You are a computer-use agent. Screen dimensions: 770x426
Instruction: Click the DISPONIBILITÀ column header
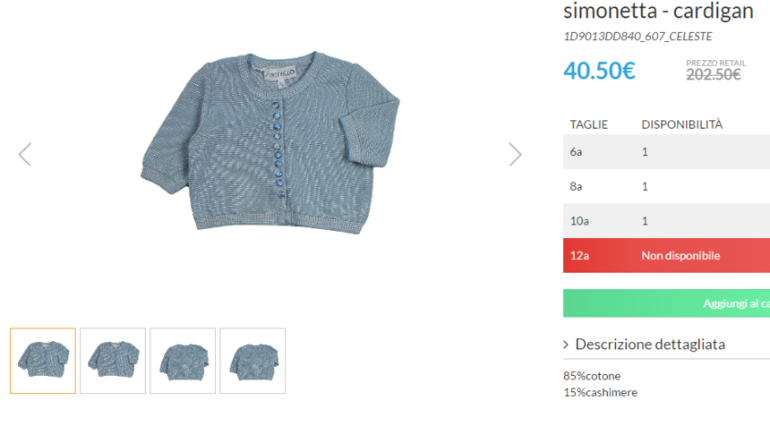click(682, 125)
